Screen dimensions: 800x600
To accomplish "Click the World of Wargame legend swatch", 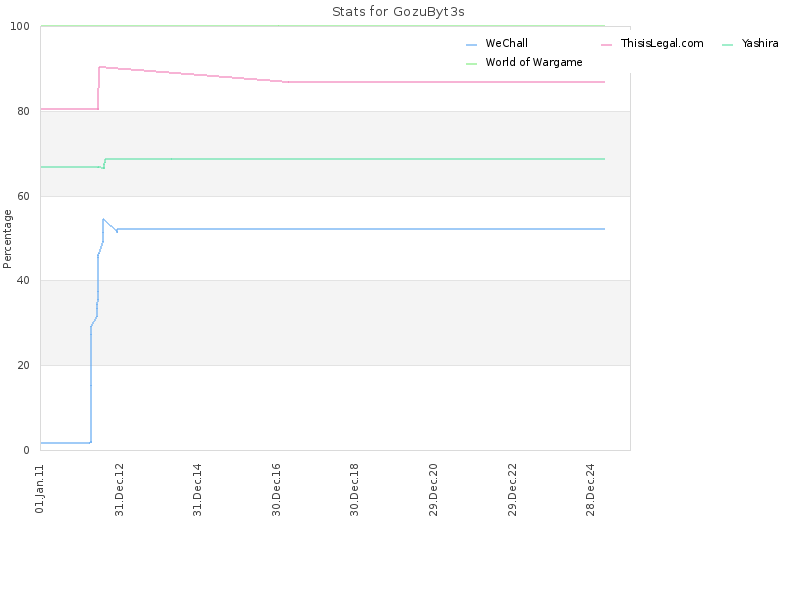I will pos(471,64).
